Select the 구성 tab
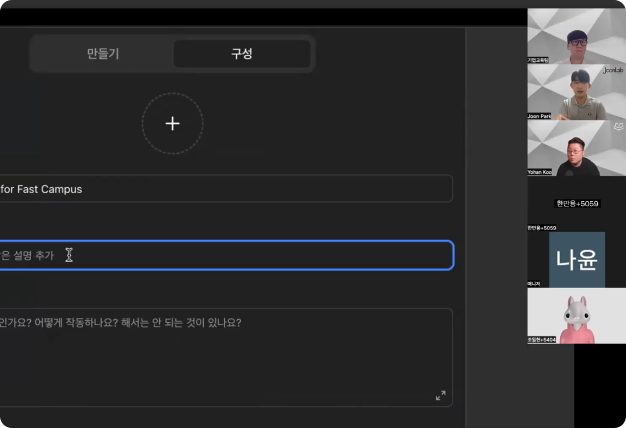 pyautogui.click(x=242, y=54)
